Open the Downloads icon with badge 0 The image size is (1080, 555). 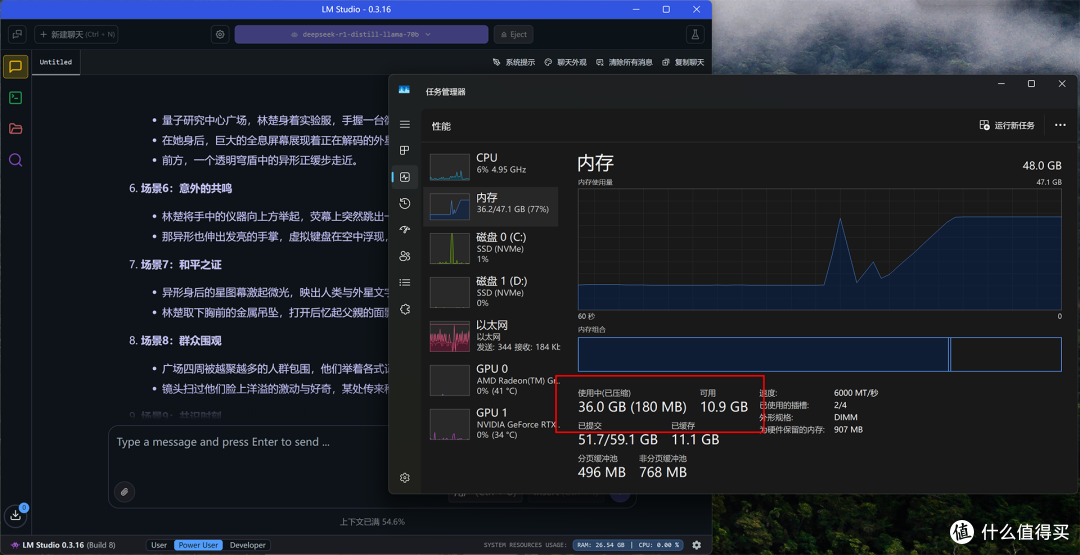(16, 514)
